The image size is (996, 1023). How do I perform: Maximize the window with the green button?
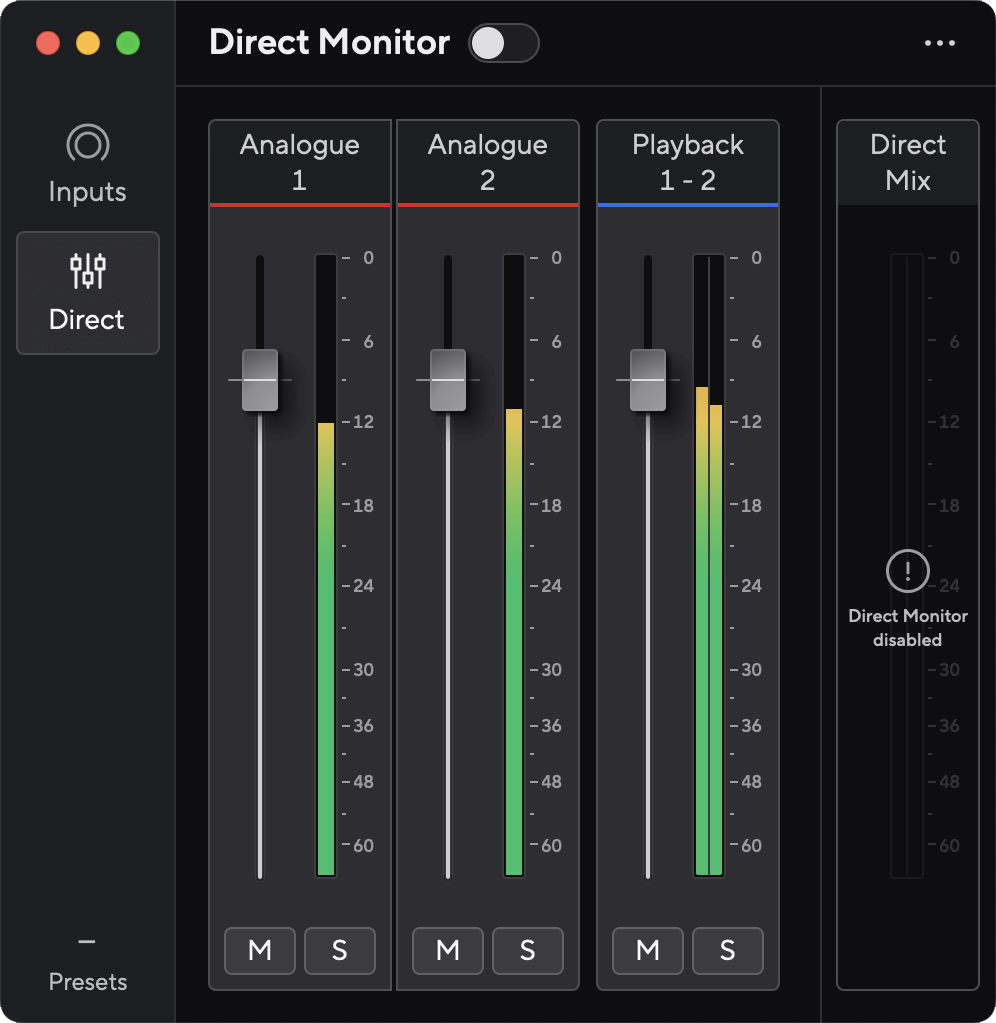click(x=128, y=43)
